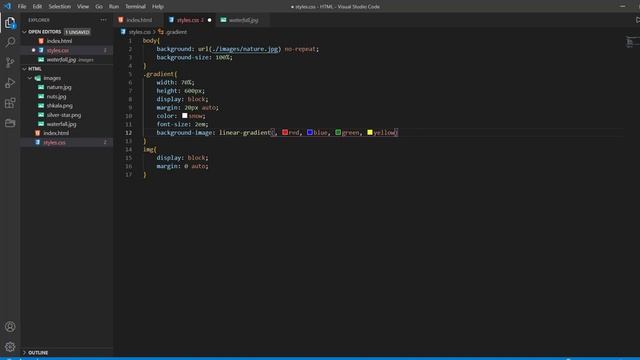Image resolution: width=640 pixels, height=360 pixels.
Task: Open nuts.jpg in images folder
Action: click(x=56, y=96)
